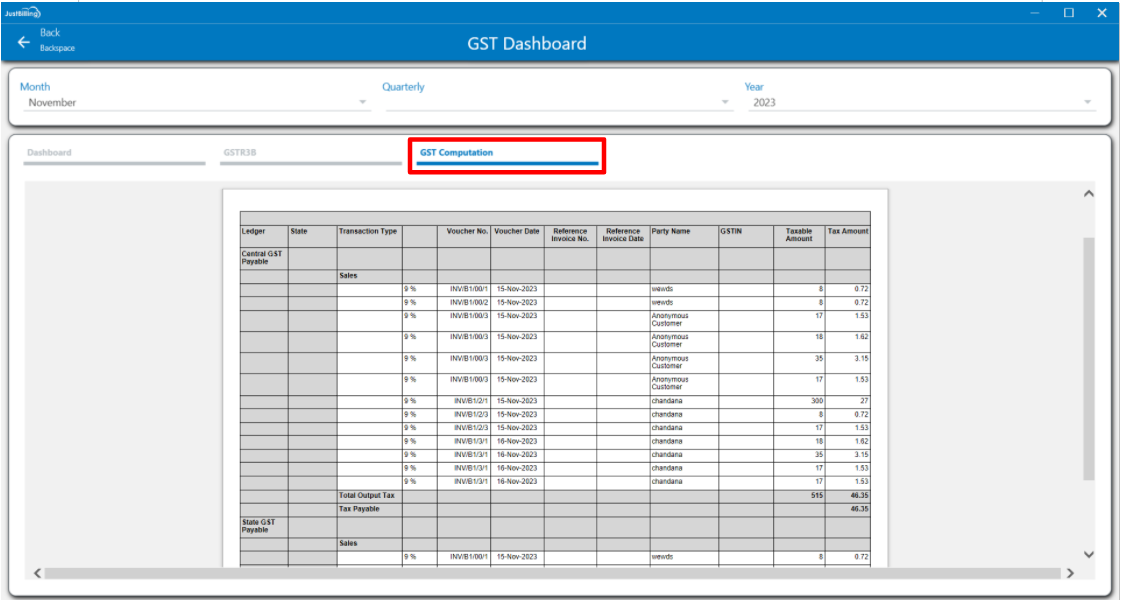Open the Year dropdown showing 2023
Screen dimensions: 1123x600
pyautogui.click(x=920, y=102)
